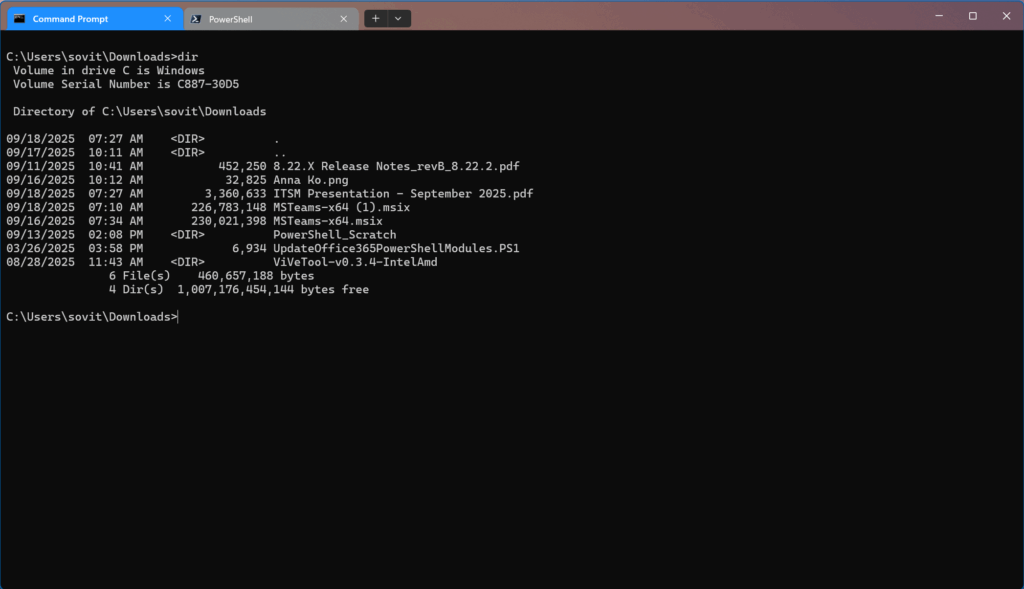Image resolution: width=1024 pixels, height=589 pixels.
Task: Click the blinking cursor at the command prompt
Action: (178, 316)
